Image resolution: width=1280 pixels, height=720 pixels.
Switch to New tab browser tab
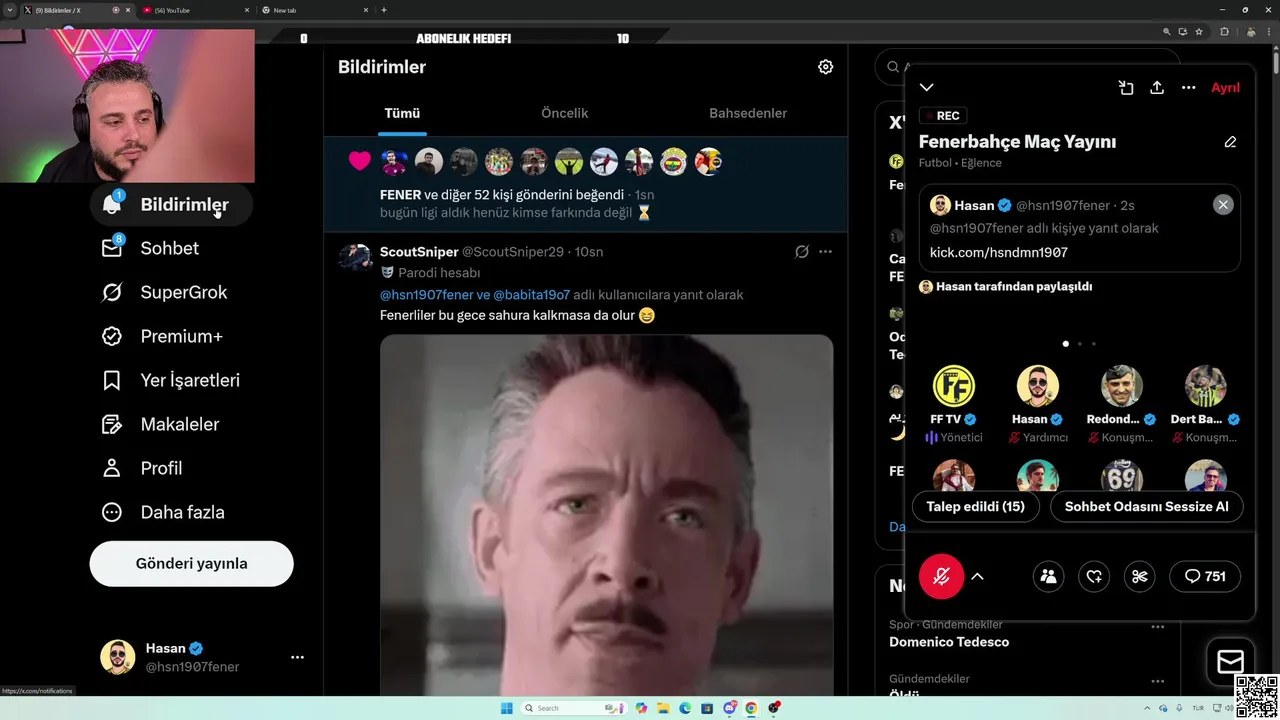coord(313,10)
